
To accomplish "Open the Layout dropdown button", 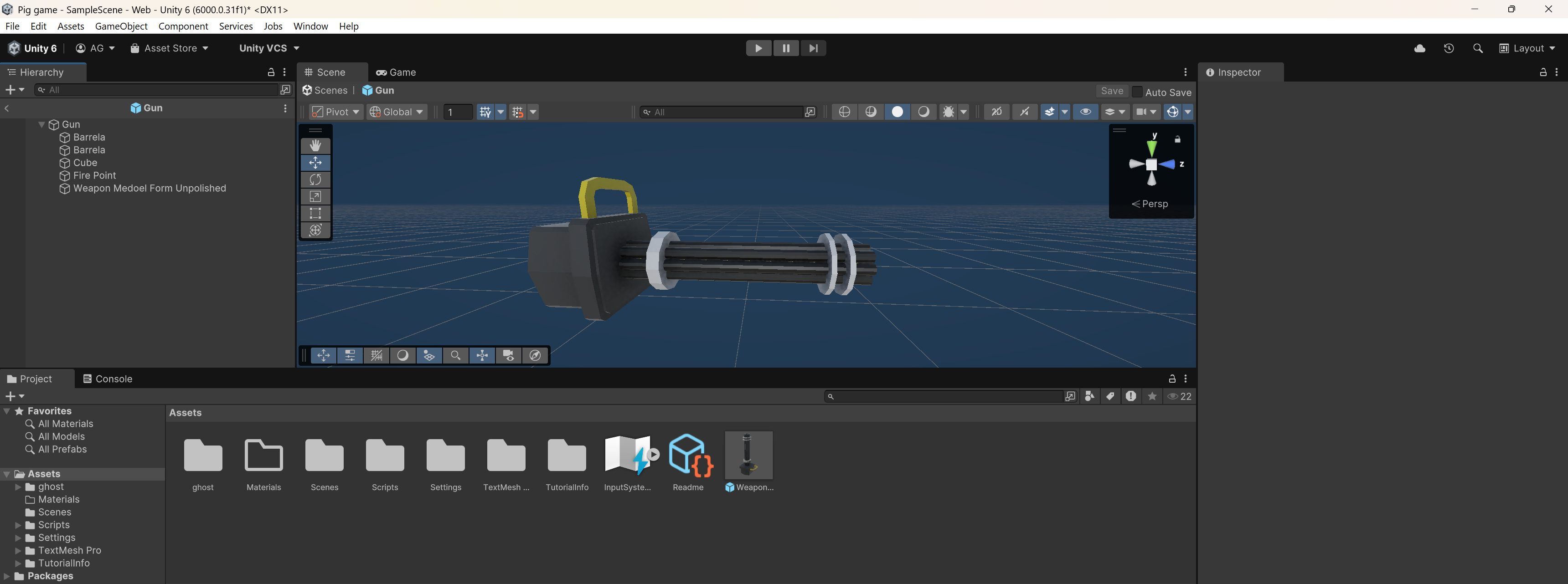I will [x=1527, y=48].
